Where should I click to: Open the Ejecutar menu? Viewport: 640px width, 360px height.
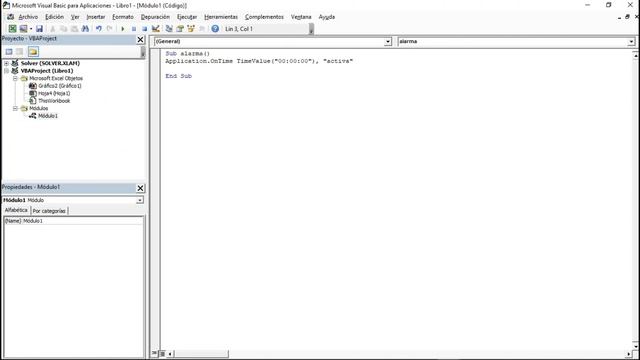tap(187, 17)
